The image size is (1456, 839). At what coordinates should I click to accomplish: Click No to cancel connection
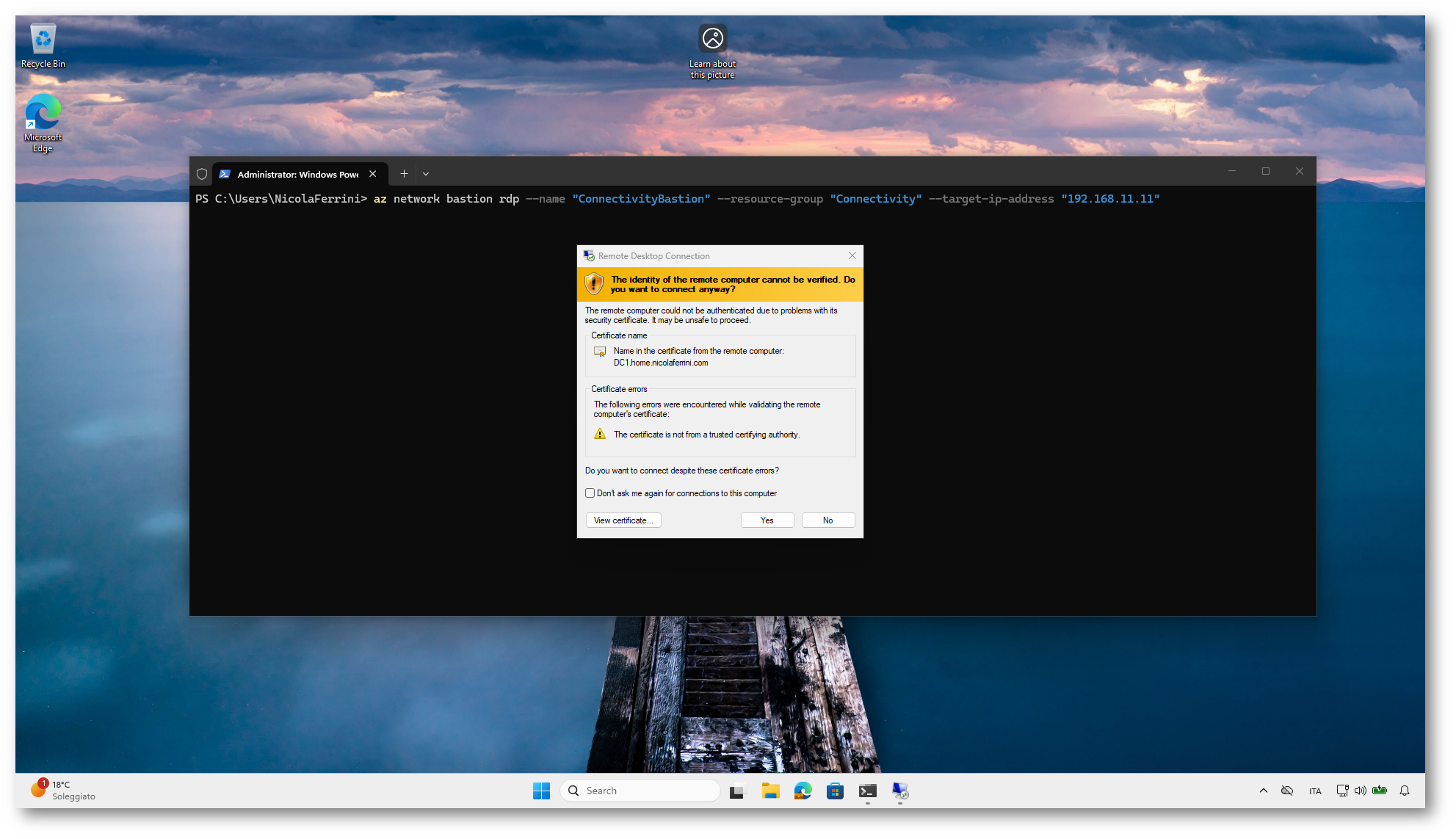(827, 520)
